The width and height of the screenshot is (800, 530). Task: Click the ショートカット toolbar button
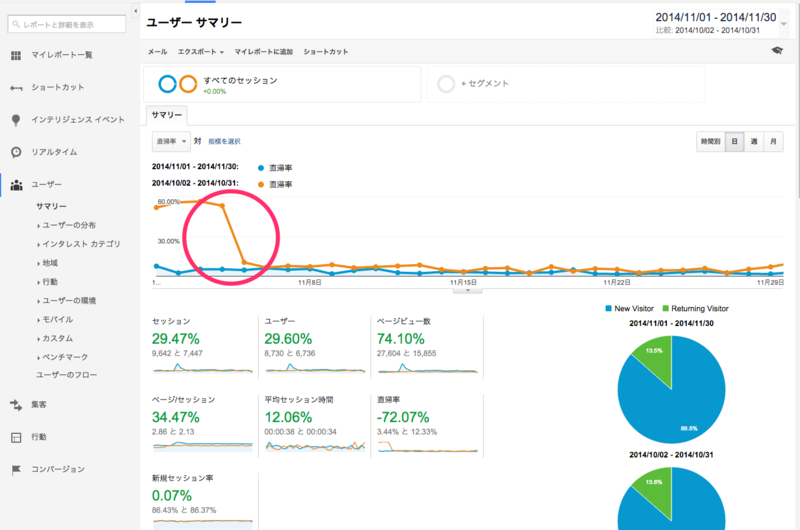(326, 52)
